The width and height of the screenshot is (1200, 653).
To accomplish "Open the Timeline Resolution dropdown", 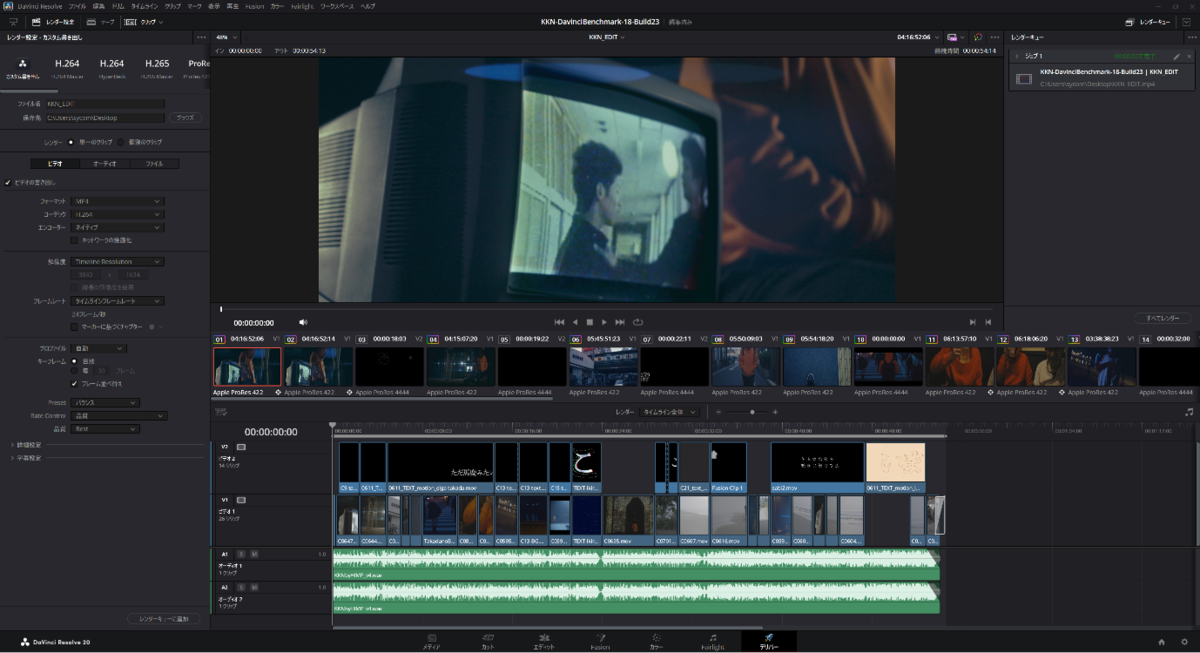I will 117,261.
